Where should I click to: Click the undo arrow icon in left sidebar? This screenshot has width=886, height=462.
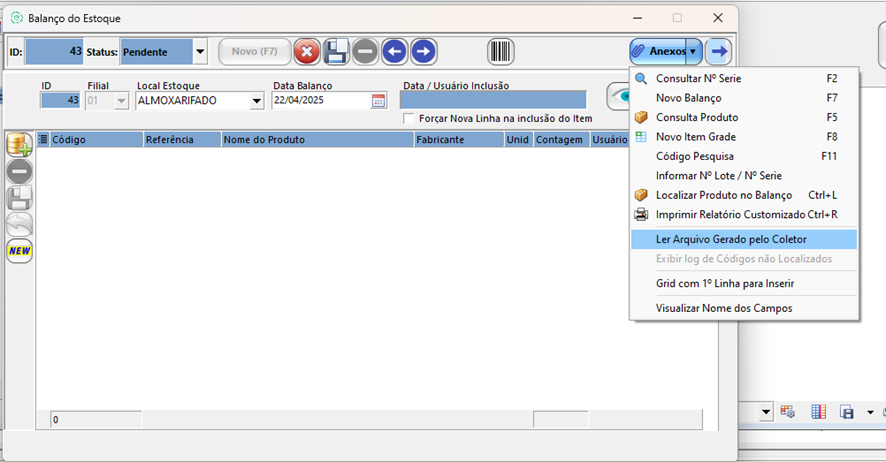19,225
